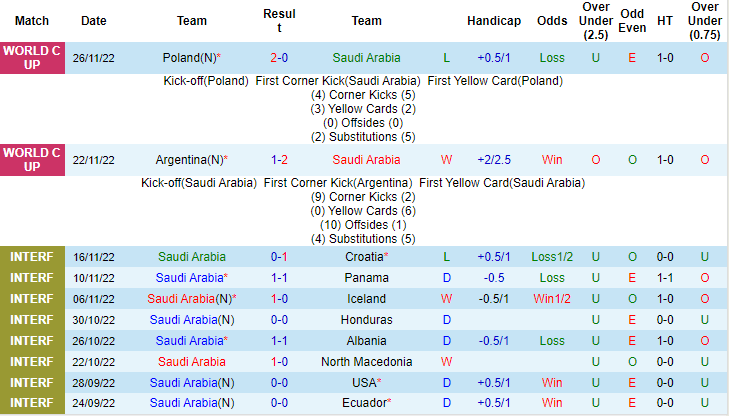Open the 2-0 match result score

280,58
